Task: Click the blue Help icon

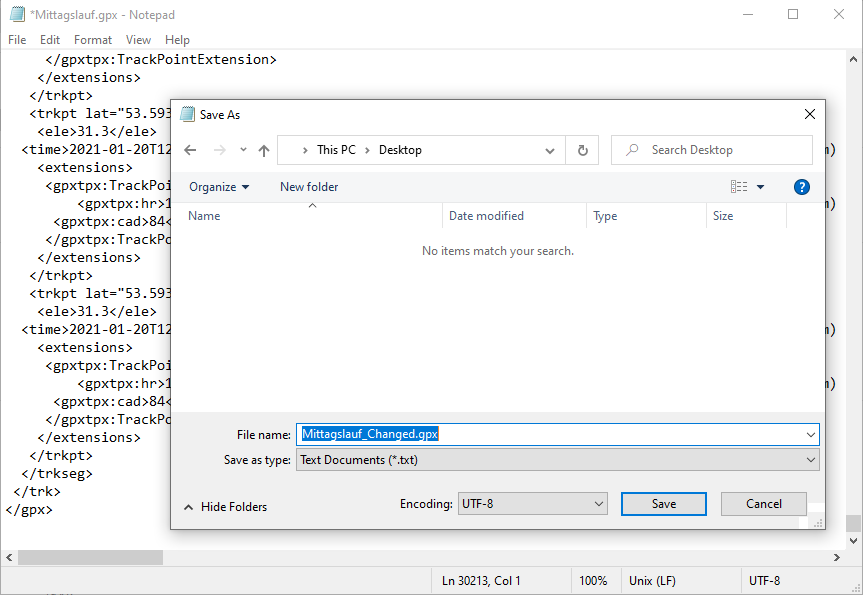Action: (802, 186)
